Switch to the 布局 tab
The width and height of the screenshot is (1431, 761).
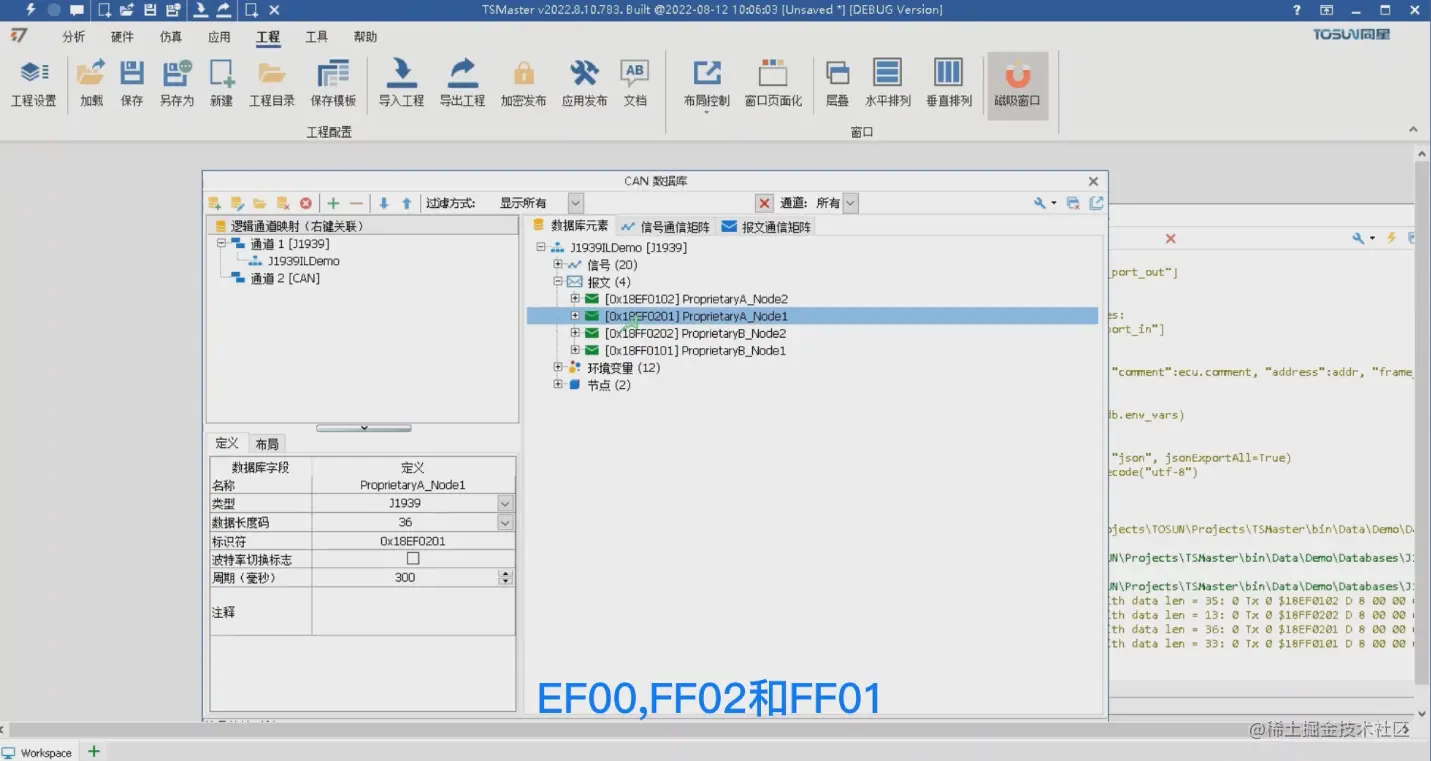[267, 444]
